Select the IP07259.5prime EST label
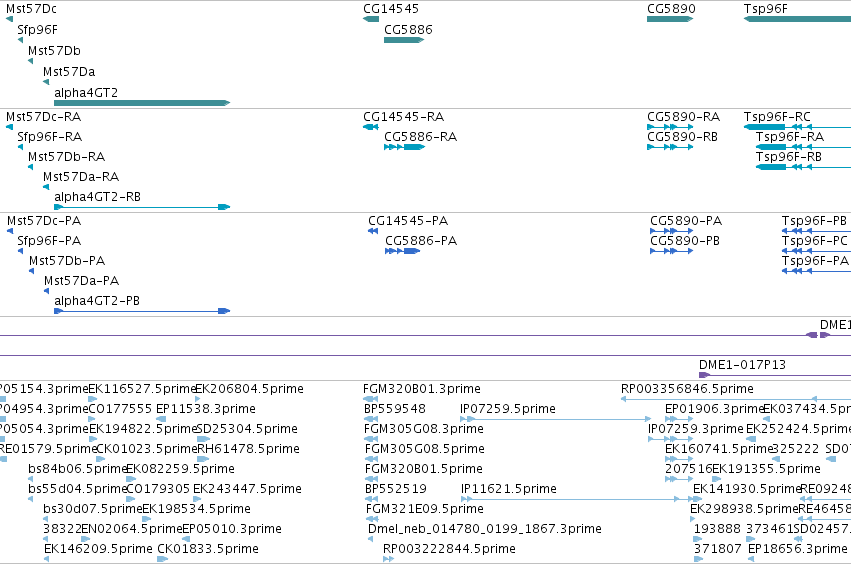Viewport: 851px width, 564px height. [508, 409]
